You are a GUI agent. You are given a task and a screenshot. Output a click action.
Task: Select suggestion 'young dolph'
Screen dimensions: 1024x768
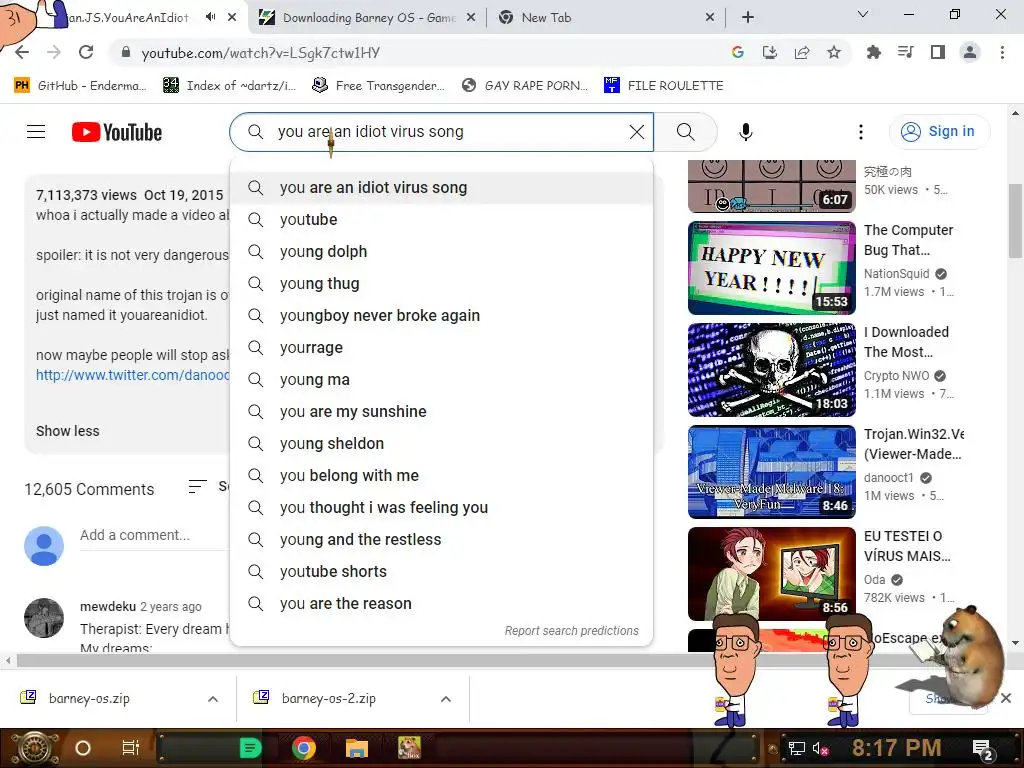click(x=441, y=251)
